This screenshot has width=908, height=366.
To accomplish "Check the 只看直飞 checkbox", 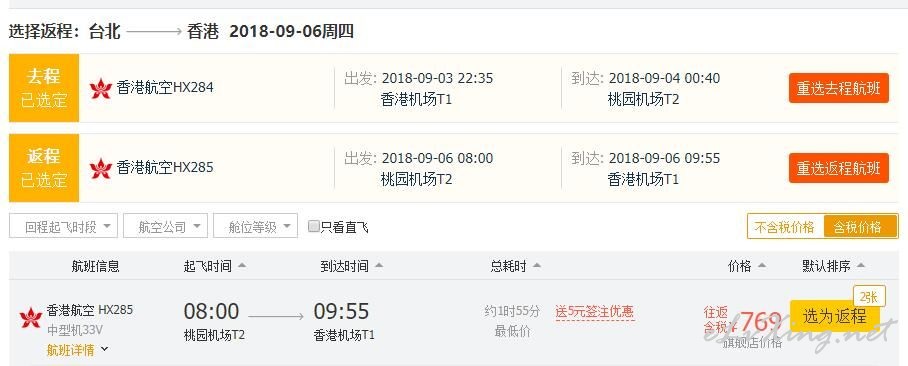I will [313, 226].
